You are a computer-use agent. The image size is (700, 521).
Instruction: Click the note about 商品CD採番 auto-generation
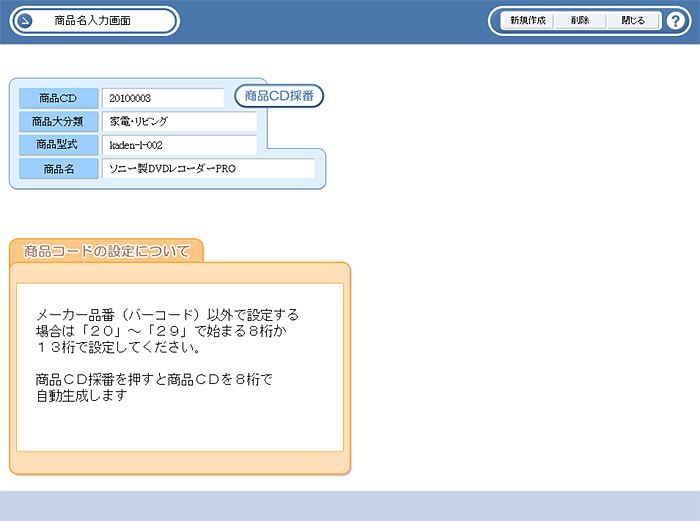pyautogui.click(x=153, y=388)
